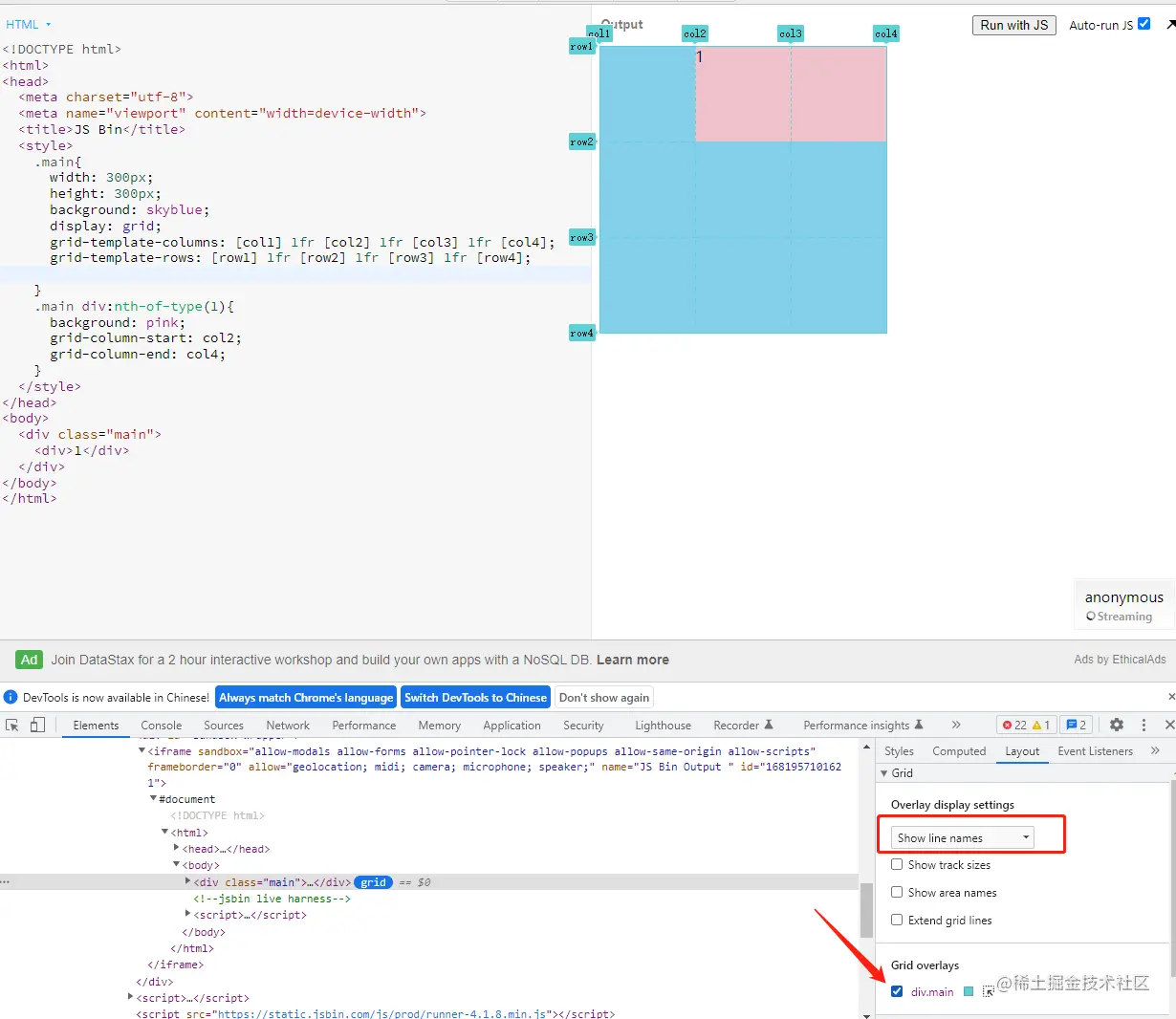The height and width of the screenshot is (1019, 1176).
Task: Click the info icon in language notice
Action: pos(11,697)
